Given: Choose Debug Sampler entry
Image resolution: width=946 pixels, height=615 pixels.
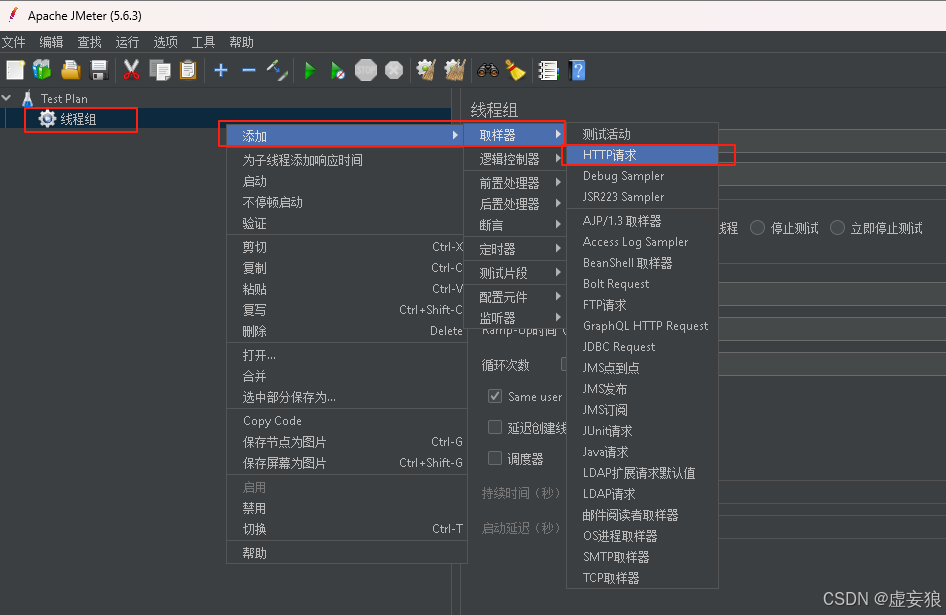Looking at the screenshot, I should (643, 176).
